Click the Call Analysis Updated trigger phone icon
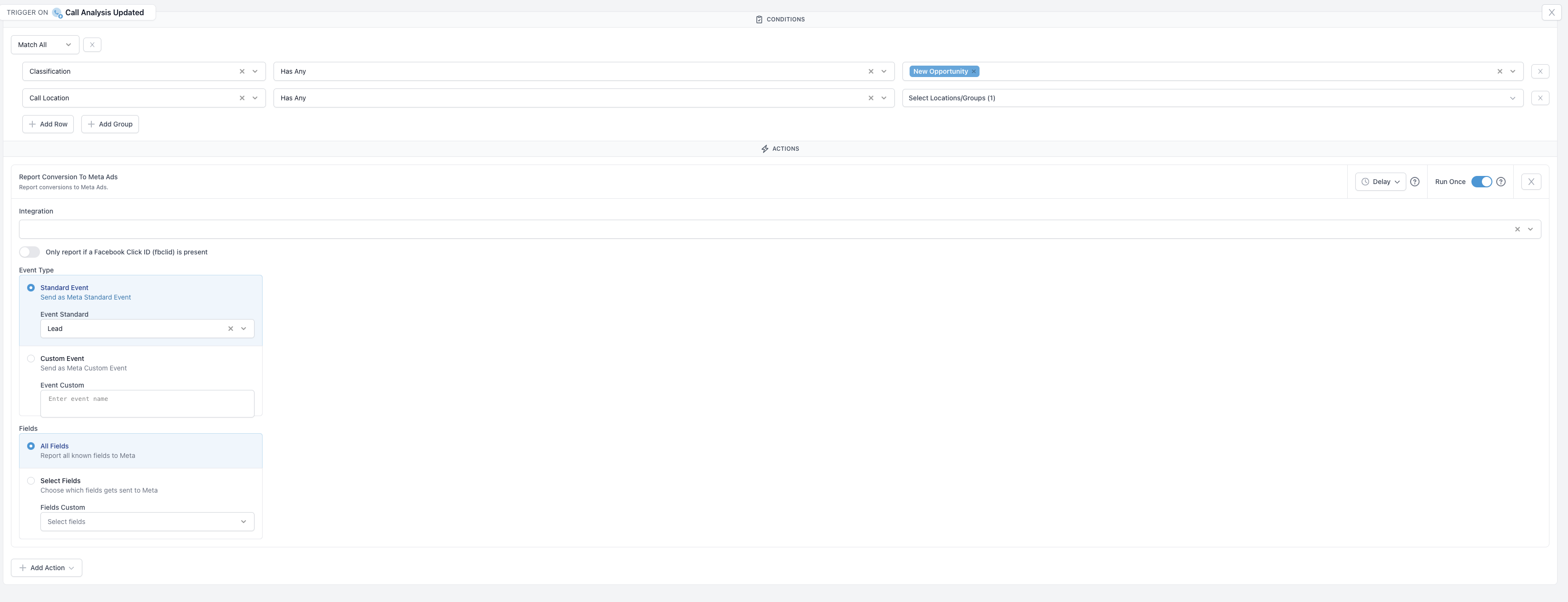This screenshot has height=602, width=1568. 57,13
